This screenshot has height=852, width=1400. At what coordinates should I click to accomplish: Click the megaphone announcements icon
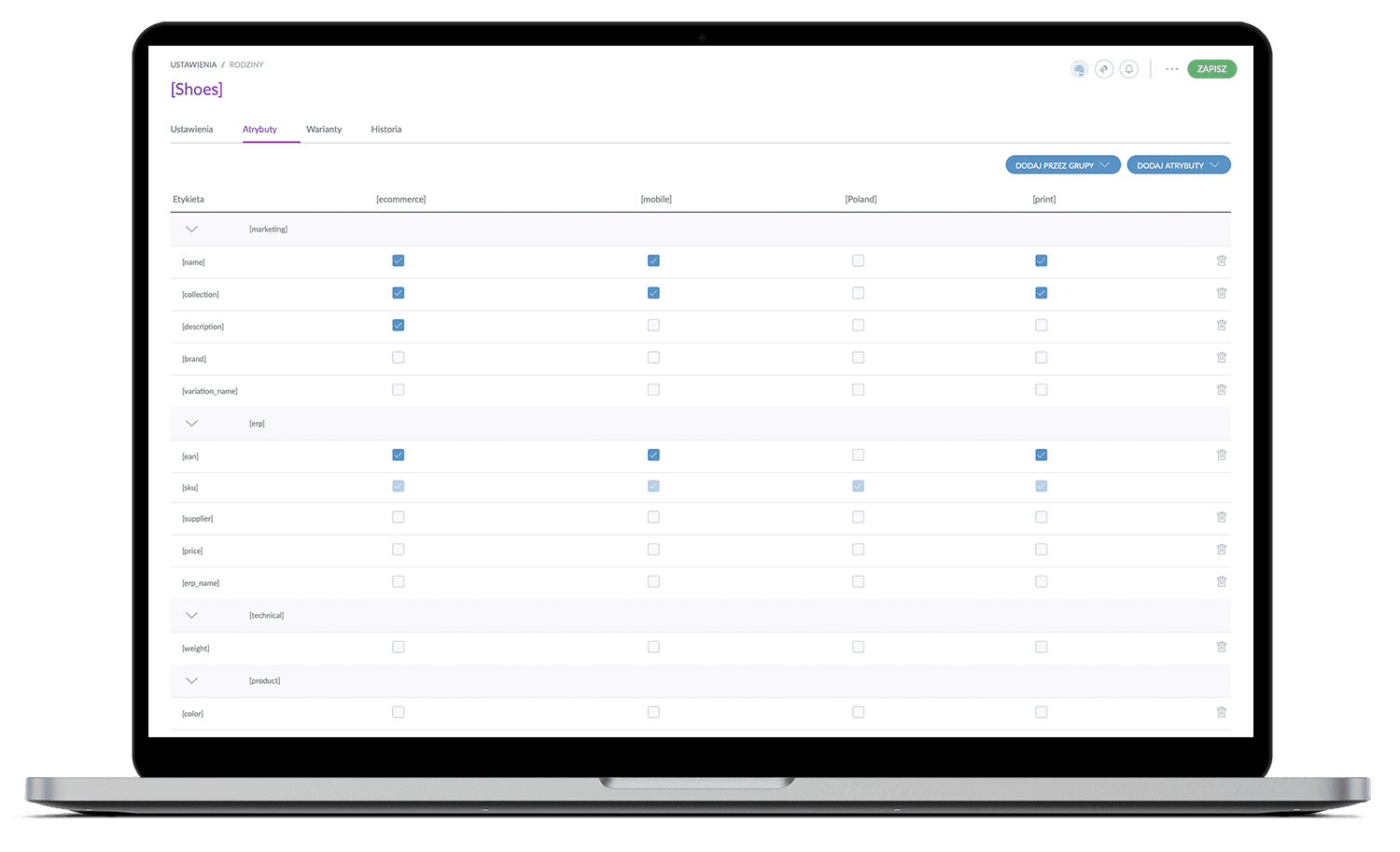(x=1104, y=69)
